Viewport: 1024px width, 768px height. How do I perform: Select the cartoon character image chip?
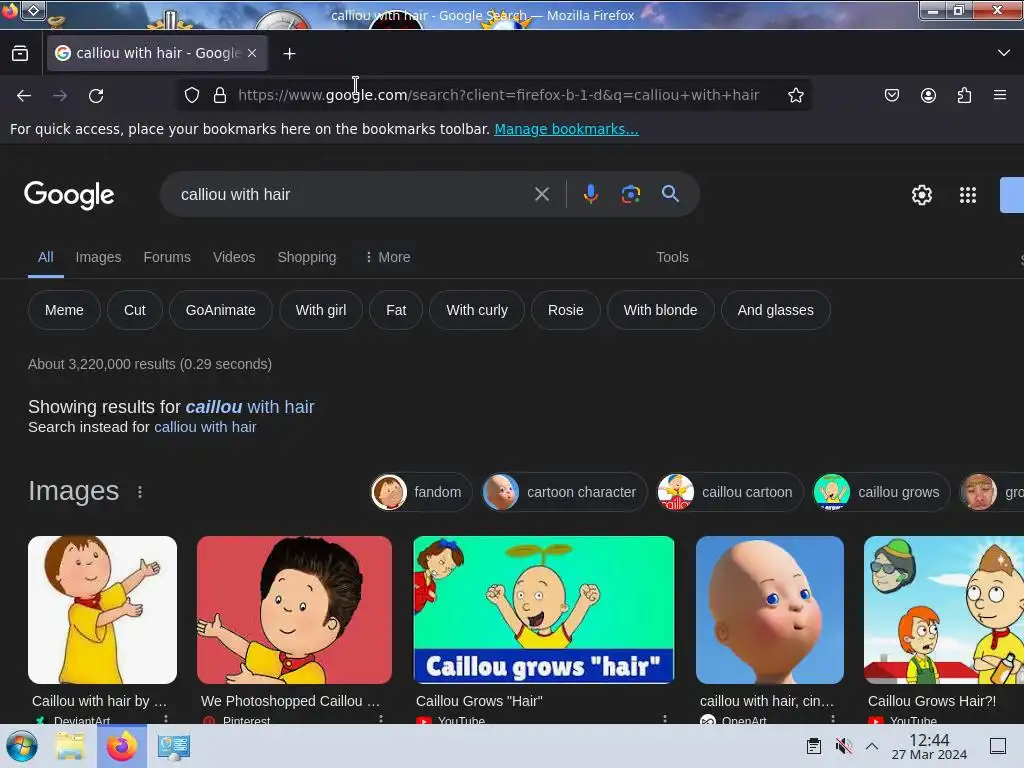[564, 492]
